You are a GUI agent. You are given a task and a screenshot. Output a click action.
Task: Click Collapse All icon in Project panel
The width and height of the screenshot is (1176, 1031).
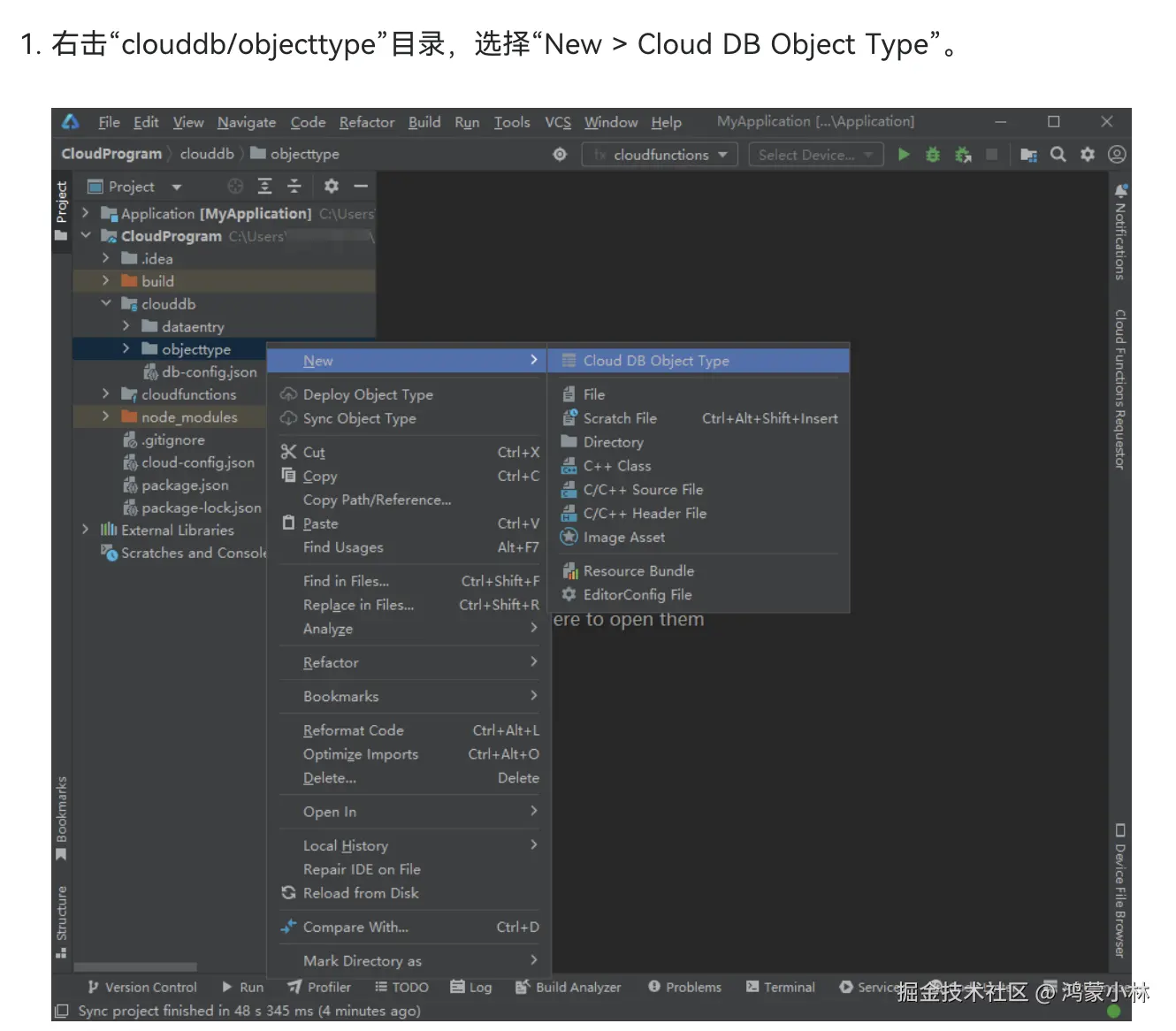(294, 187)
